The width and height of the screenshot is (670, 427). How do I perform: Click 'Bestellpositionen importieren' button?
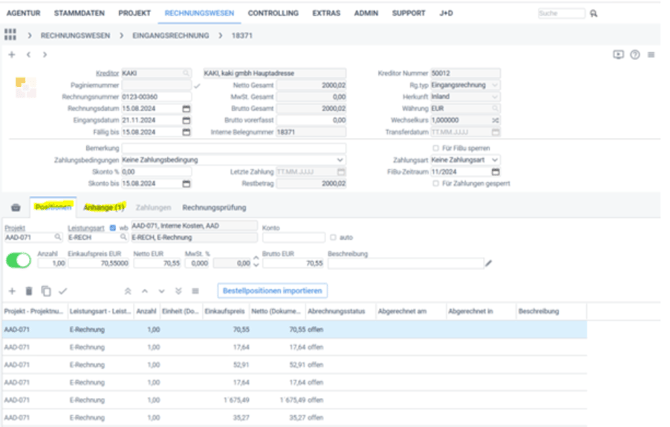coord(273,290)
